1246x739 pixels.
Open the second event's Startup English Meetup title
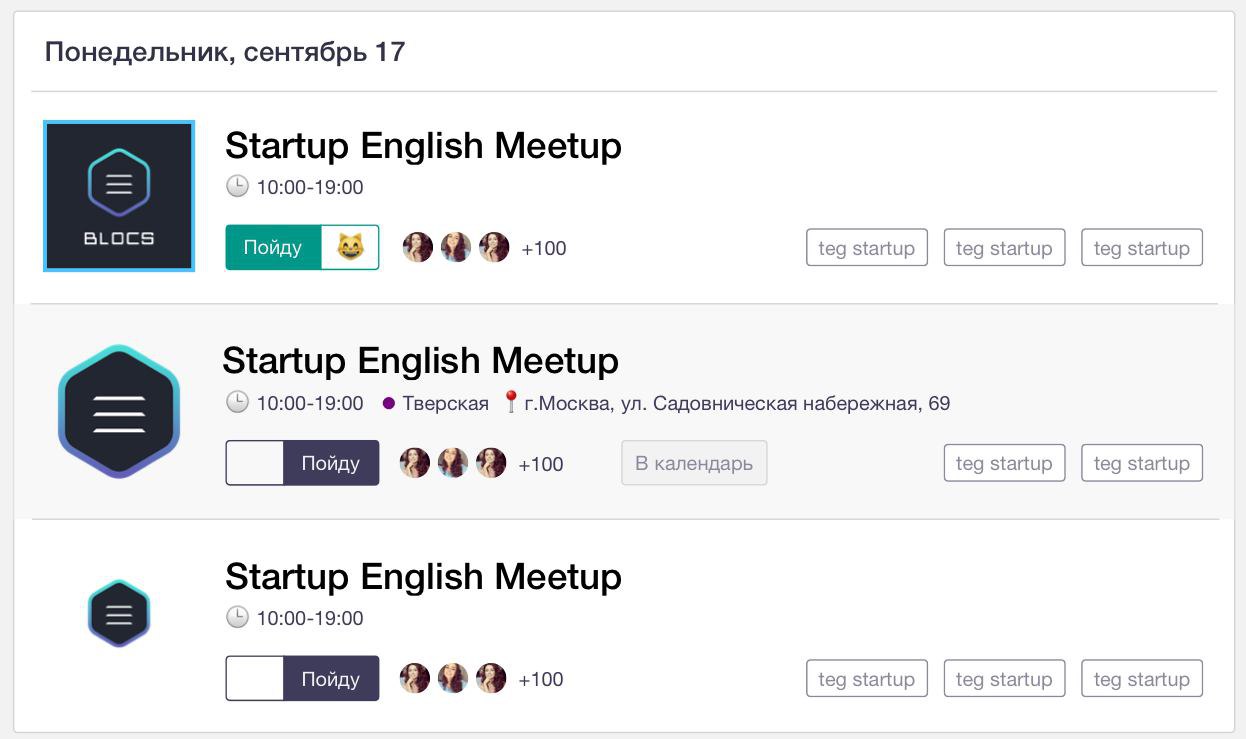(x=420, y=360)
